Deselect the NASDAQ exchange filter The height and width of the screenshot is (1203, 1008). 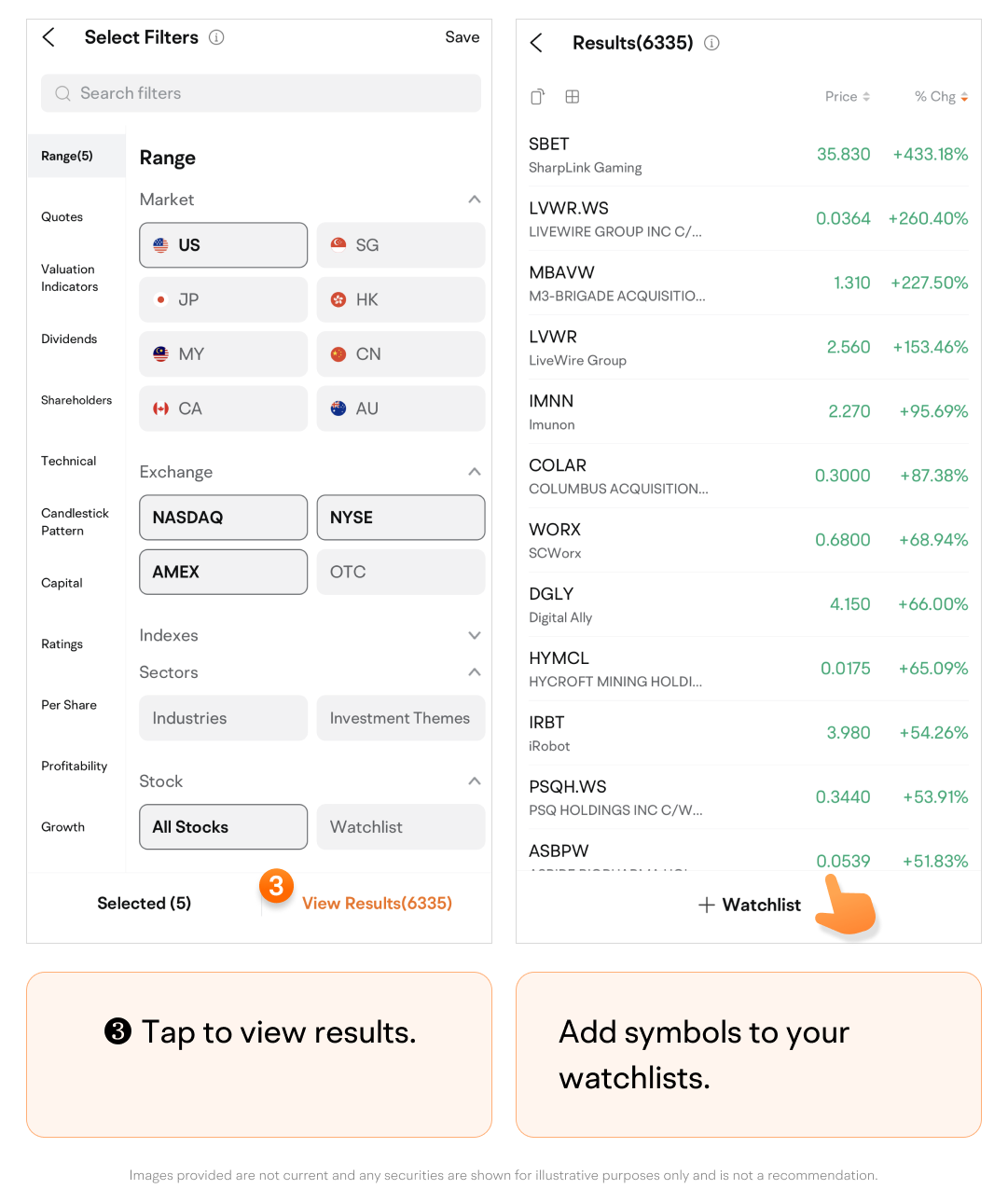pyautogui.click(x=223, y=518)
